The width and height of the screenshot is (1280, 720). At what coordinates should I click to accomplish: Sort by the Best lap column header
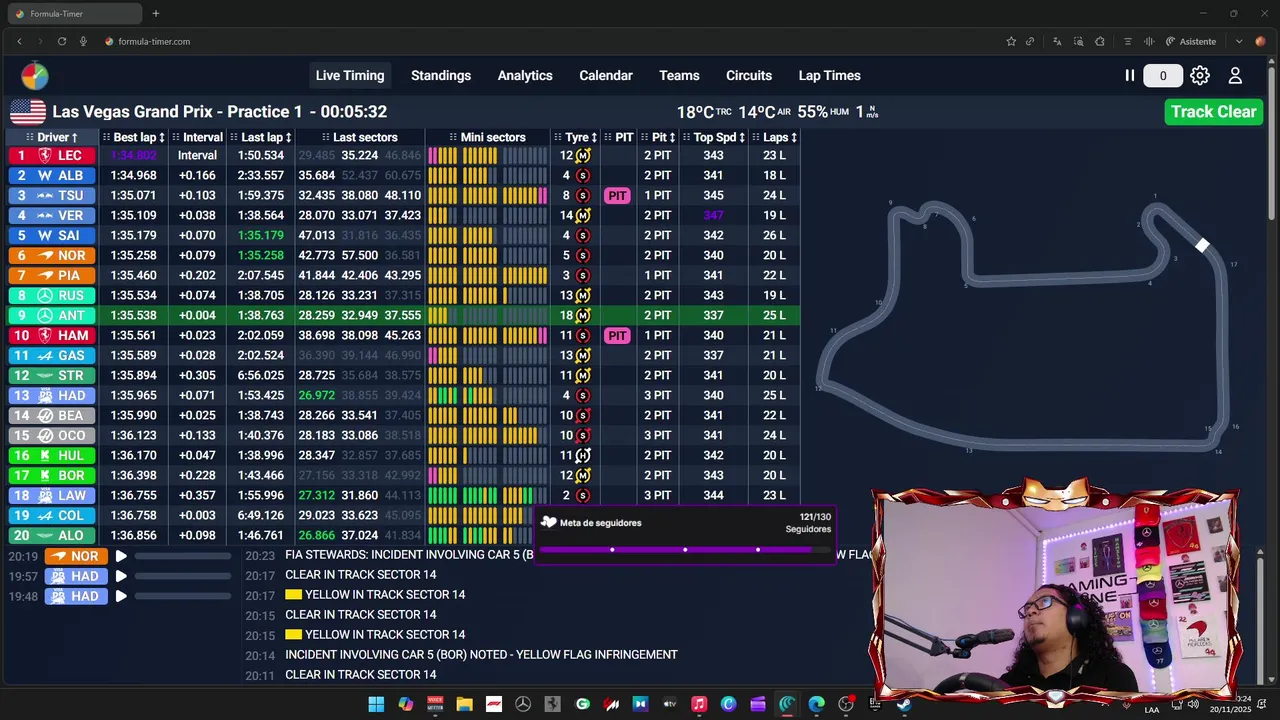134,137
